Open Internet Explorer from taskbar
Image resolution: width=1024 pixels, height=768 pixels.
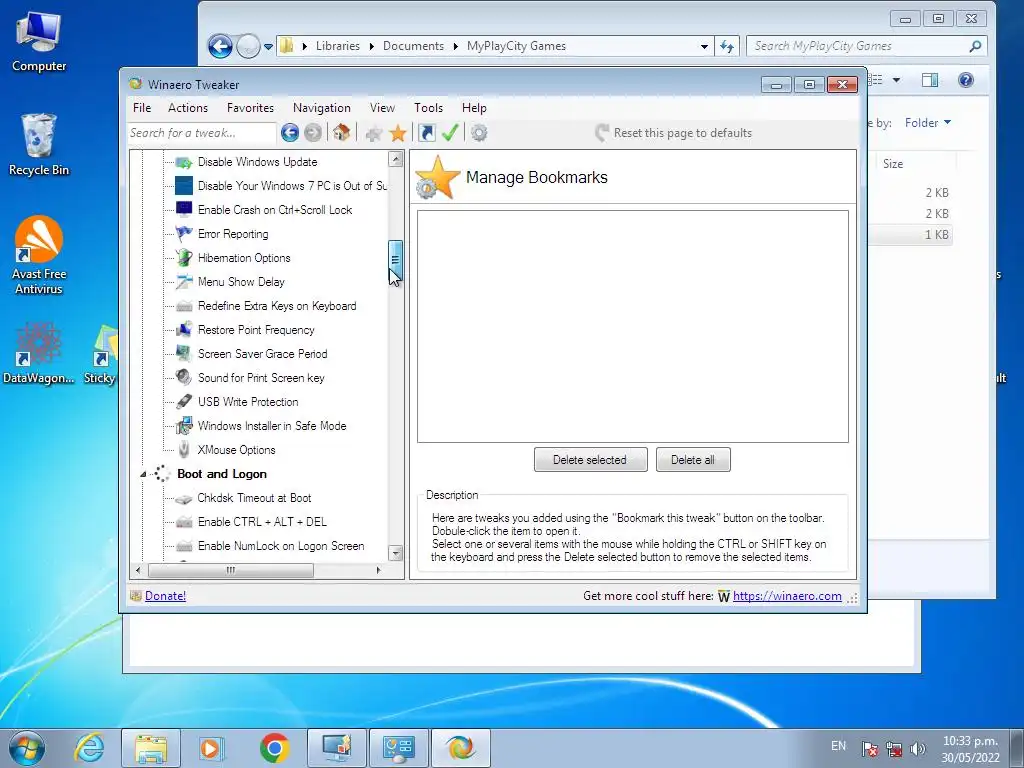(x=89, y=748)
